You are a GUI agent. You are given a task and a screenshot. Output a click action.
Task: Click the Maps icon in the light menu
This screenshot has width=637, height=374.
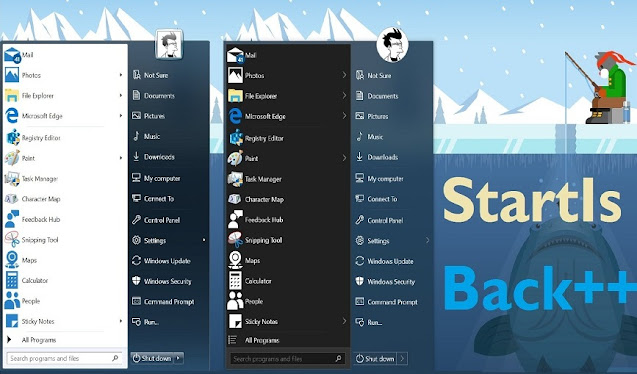coord(12,260)
